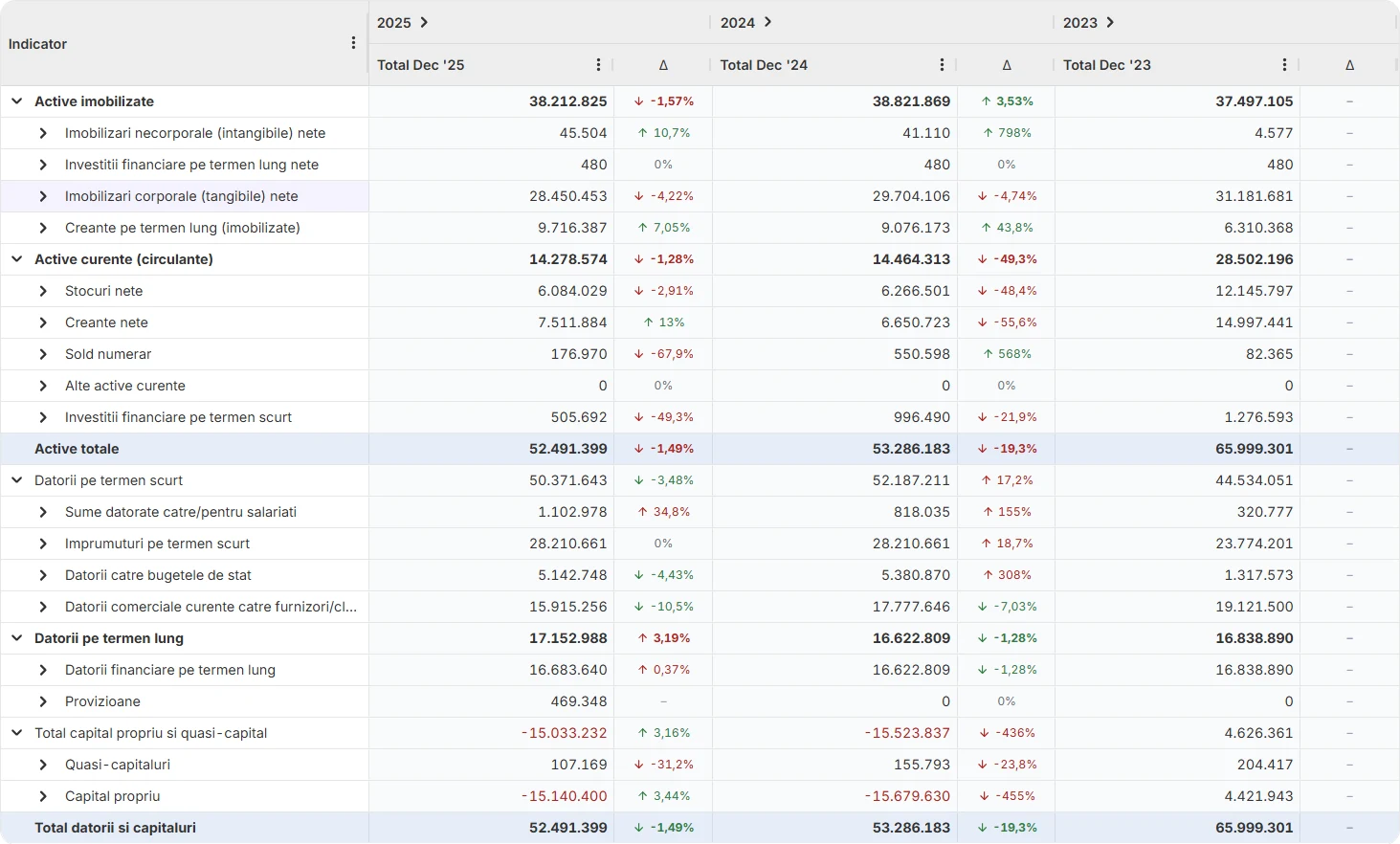Click the Total Dec '24 column header
The image size is (1400, 844).
[764, 65]
